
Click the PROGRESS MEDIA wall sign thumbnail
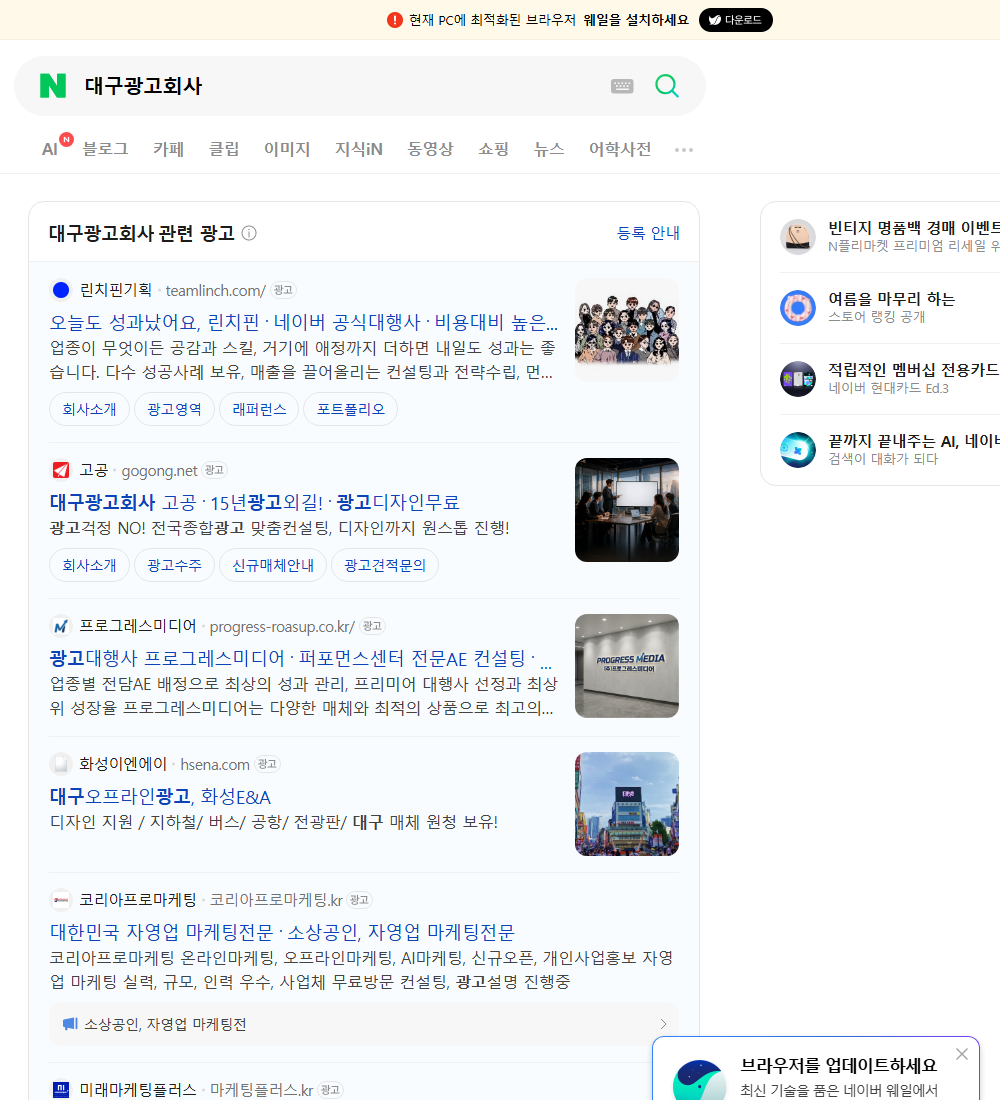(627, 666)
